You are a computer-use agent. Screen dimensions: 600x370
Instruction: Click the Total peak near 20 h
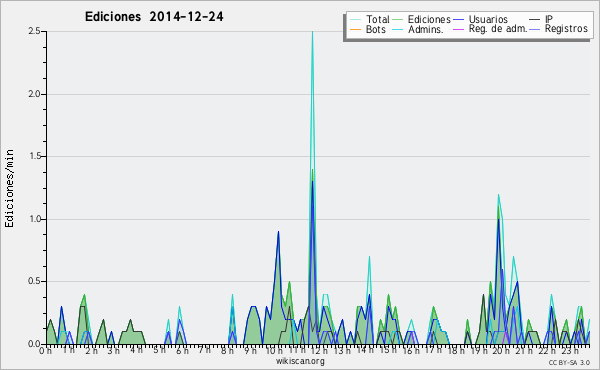tap(498, 195)
